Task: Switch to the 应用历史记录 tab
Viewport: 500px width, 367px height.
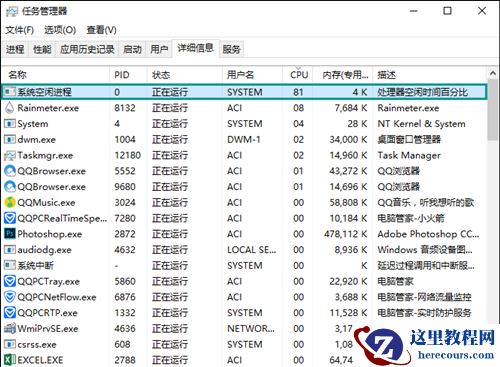Action: coord(87,49)
